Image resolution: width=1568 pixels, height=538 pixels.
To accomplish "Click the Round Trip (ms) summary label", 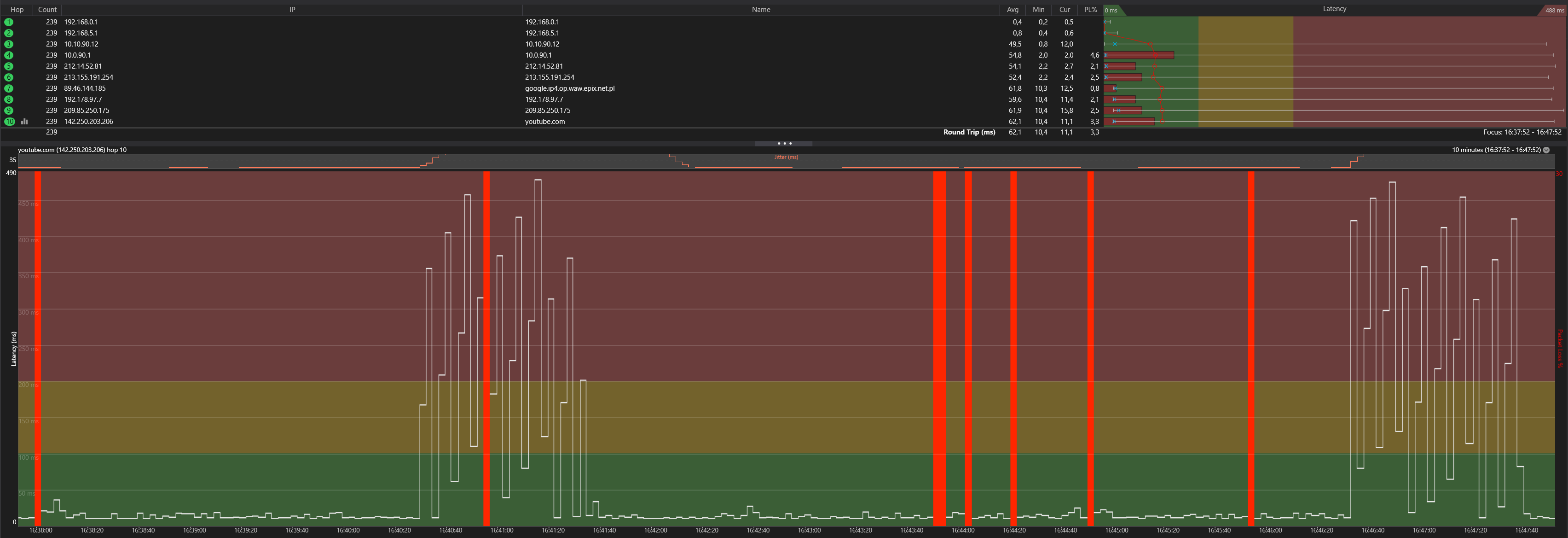I will [969, 132].
